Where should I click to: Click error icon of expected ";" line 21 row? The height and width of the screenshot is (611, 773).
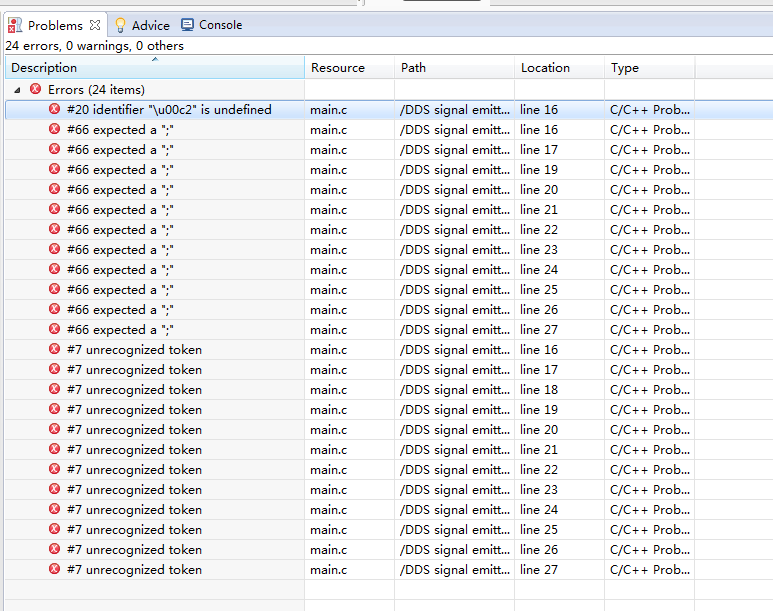coord(55,209)
